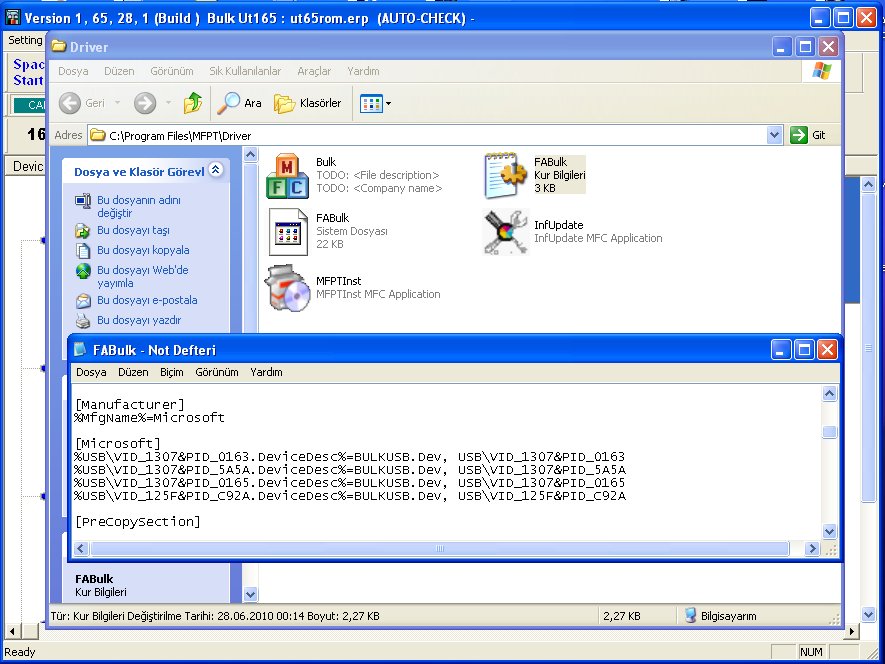
Task: Go up one folder level
Action: tap(192, 103)
